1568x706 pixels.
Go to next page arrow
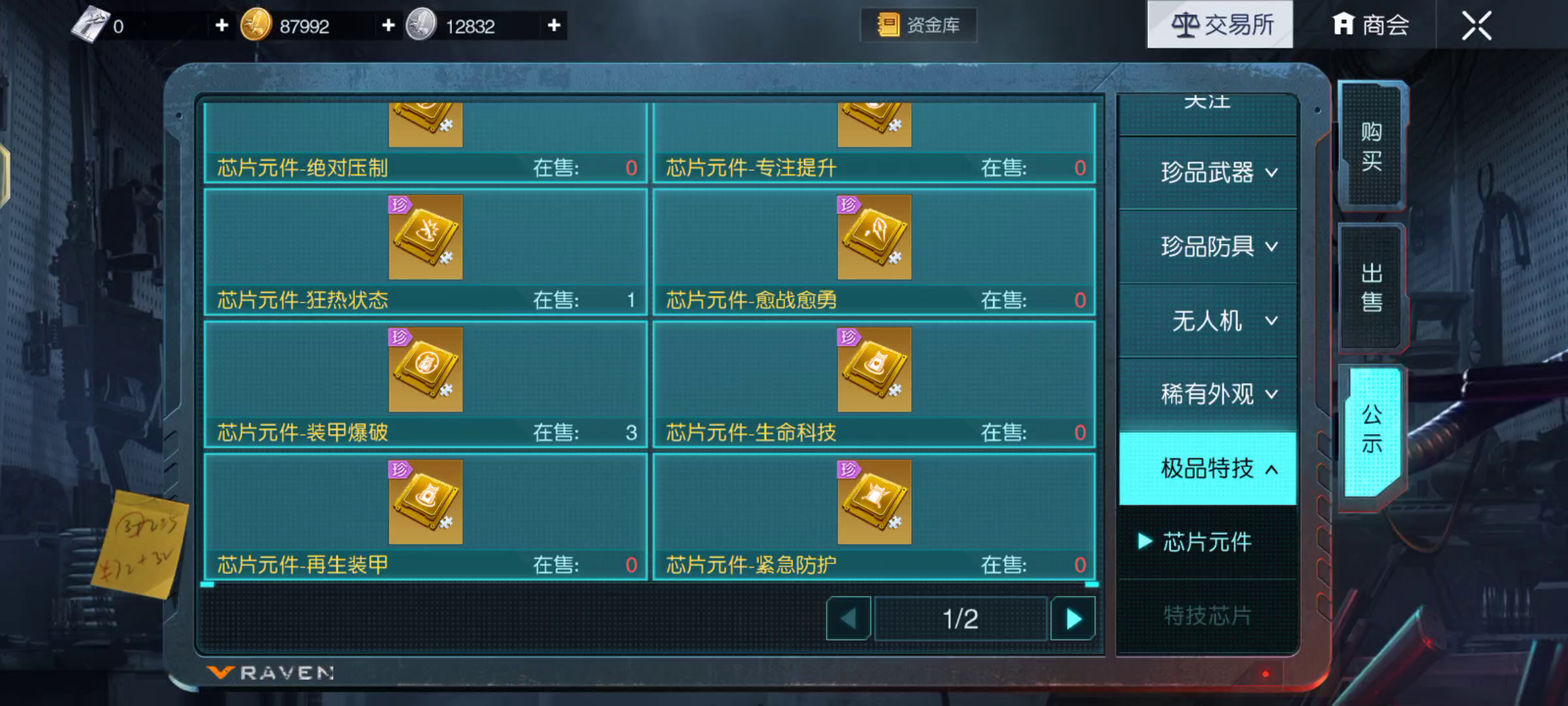1073,618
